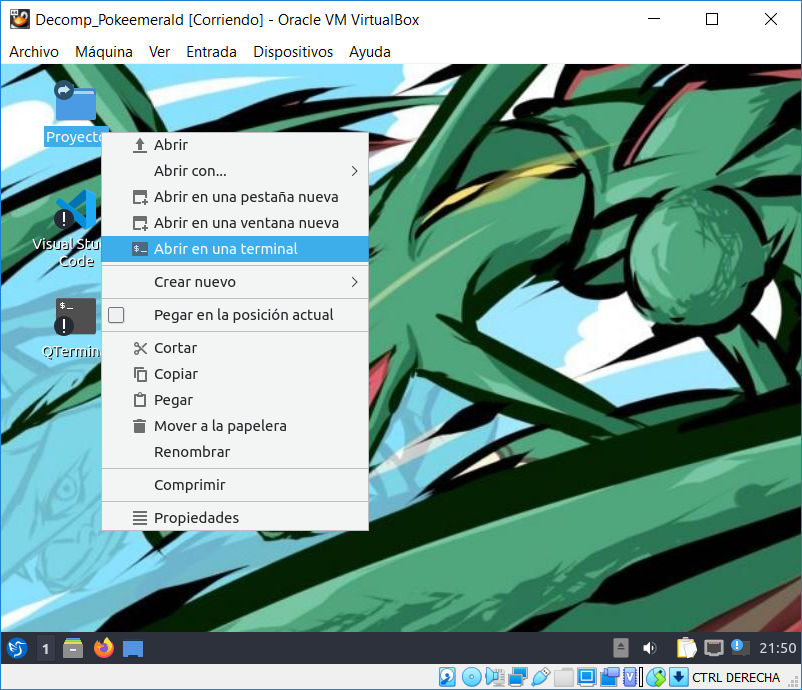Select 'Propiedades' from the context menu
This screenshot has width=802, height=690.
pyautogui.click(x=196, y=518)
